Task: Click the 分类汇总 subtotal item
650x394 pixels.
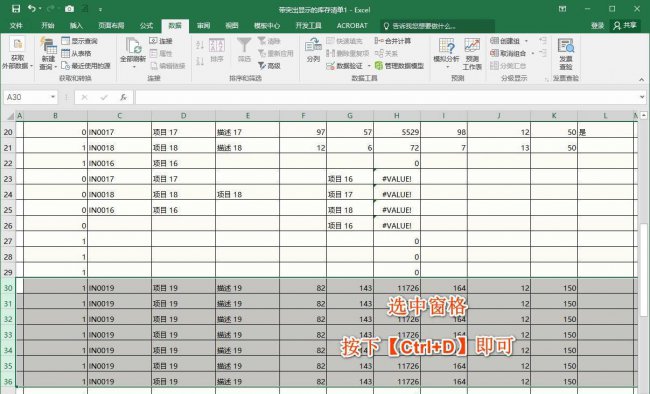Action: pyautogui.click(x=508, y=66)
